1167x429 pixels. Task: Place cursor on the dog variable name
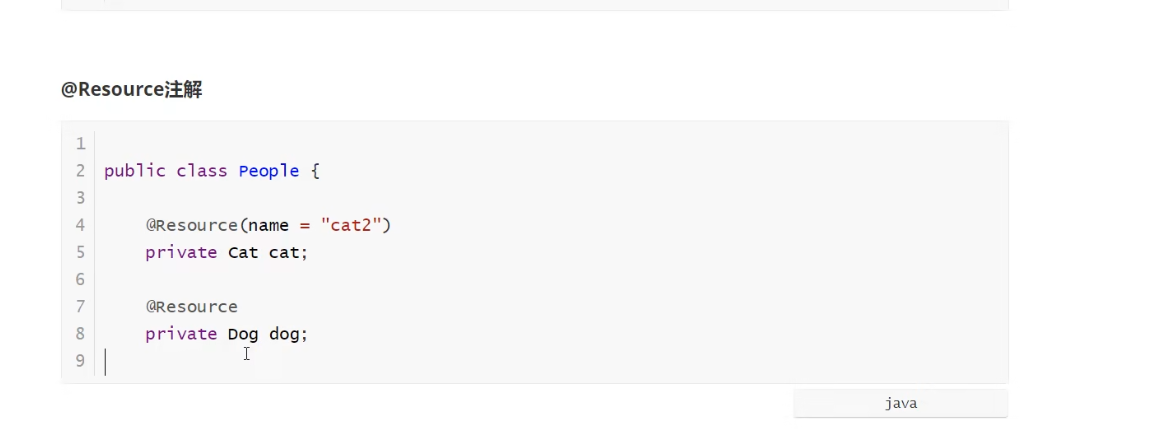point(284,333)
